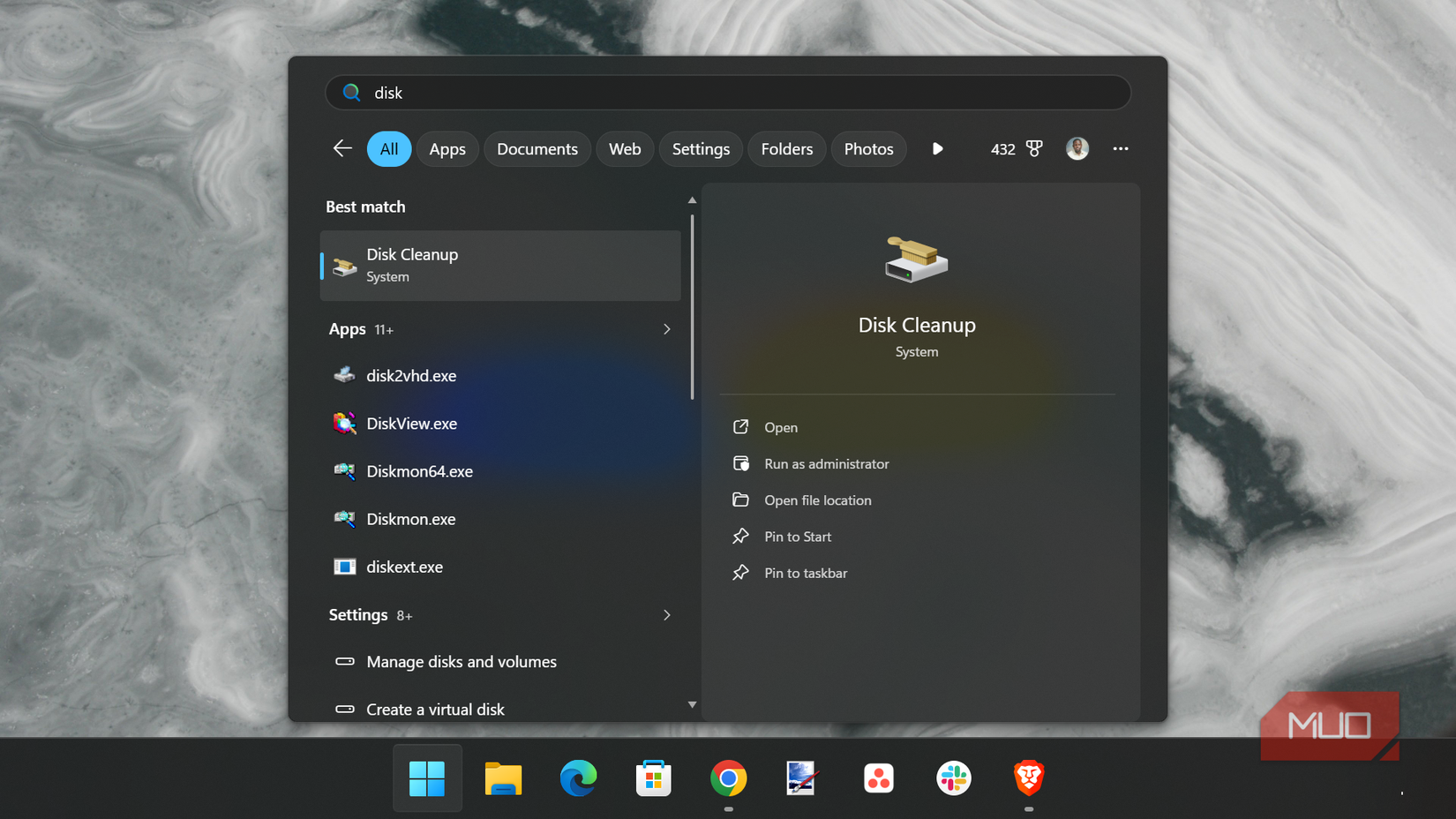Click the diskext.exe app icon
The height and width of the screenshot is (819, 1456).
pos(344,567)
